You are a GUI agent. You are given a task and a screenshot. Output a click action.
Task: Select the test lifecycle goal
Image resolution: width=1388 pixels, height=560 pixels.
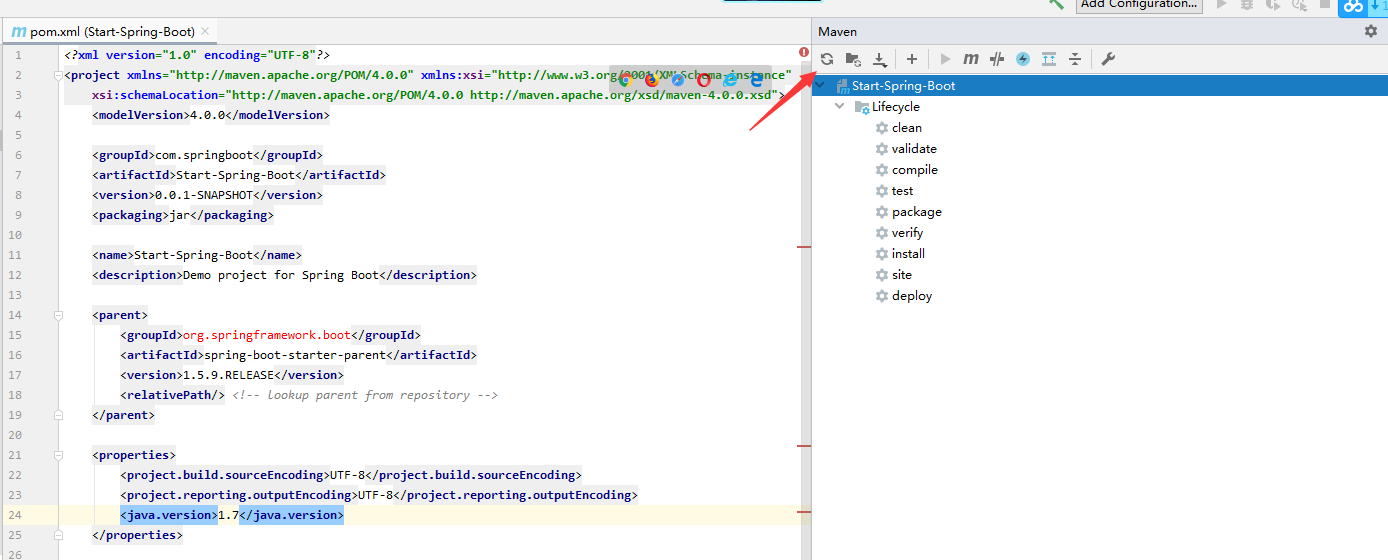pos(903,191)
